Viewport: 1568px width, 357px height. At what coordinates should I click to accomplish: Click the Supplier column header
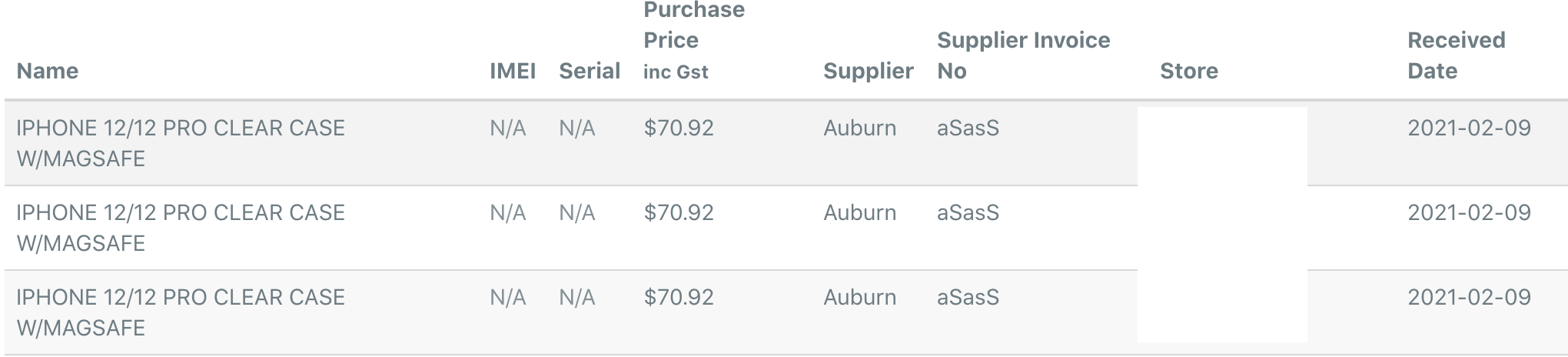coord(869,71)
